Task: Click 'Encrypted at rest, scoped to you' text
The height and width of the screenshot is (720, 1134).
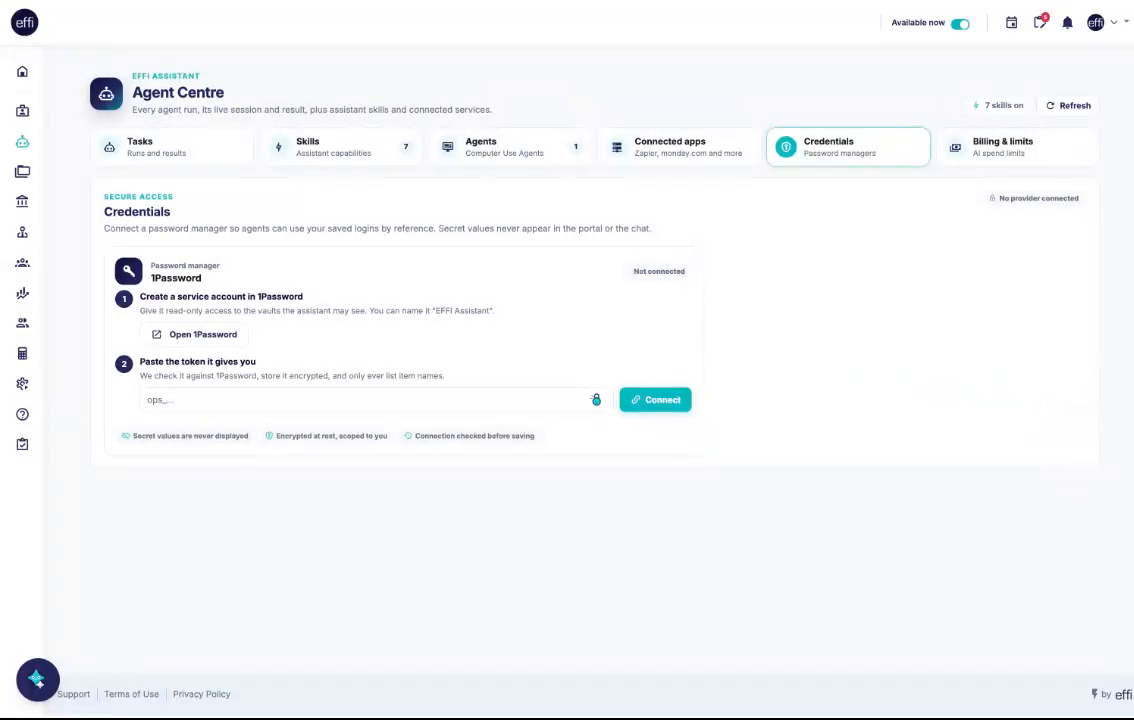Action: click(x=331, y=436)
